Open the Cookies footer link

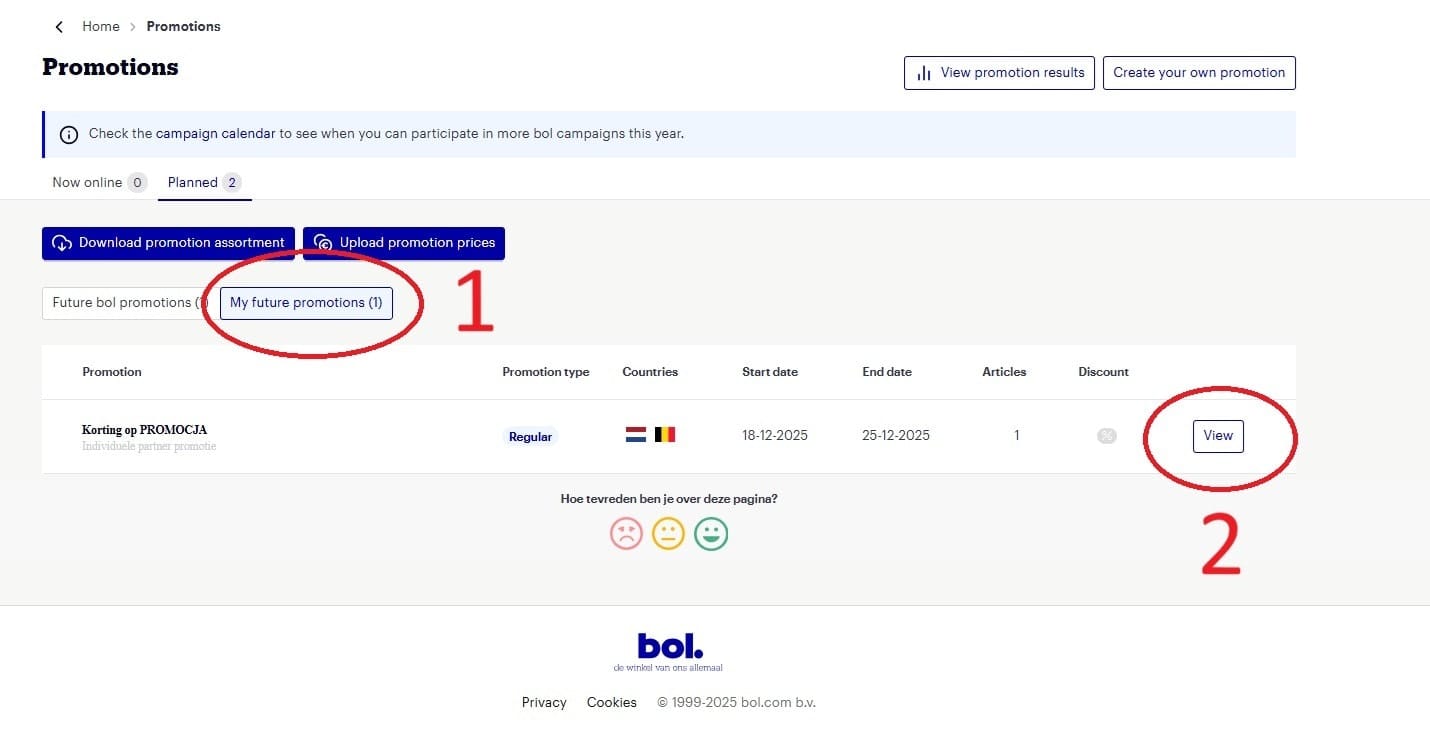pyautogui.click(x=612, y=702)
